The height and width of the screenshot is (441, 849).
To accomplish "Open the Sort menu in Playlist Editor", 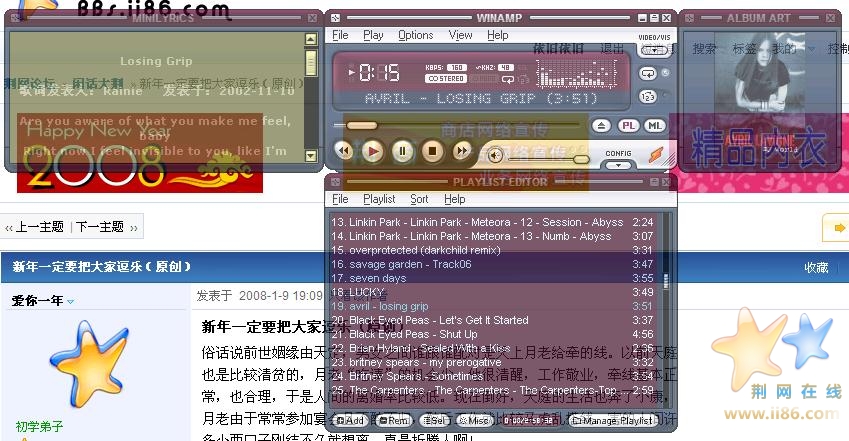I will click(x=419, y=199).
